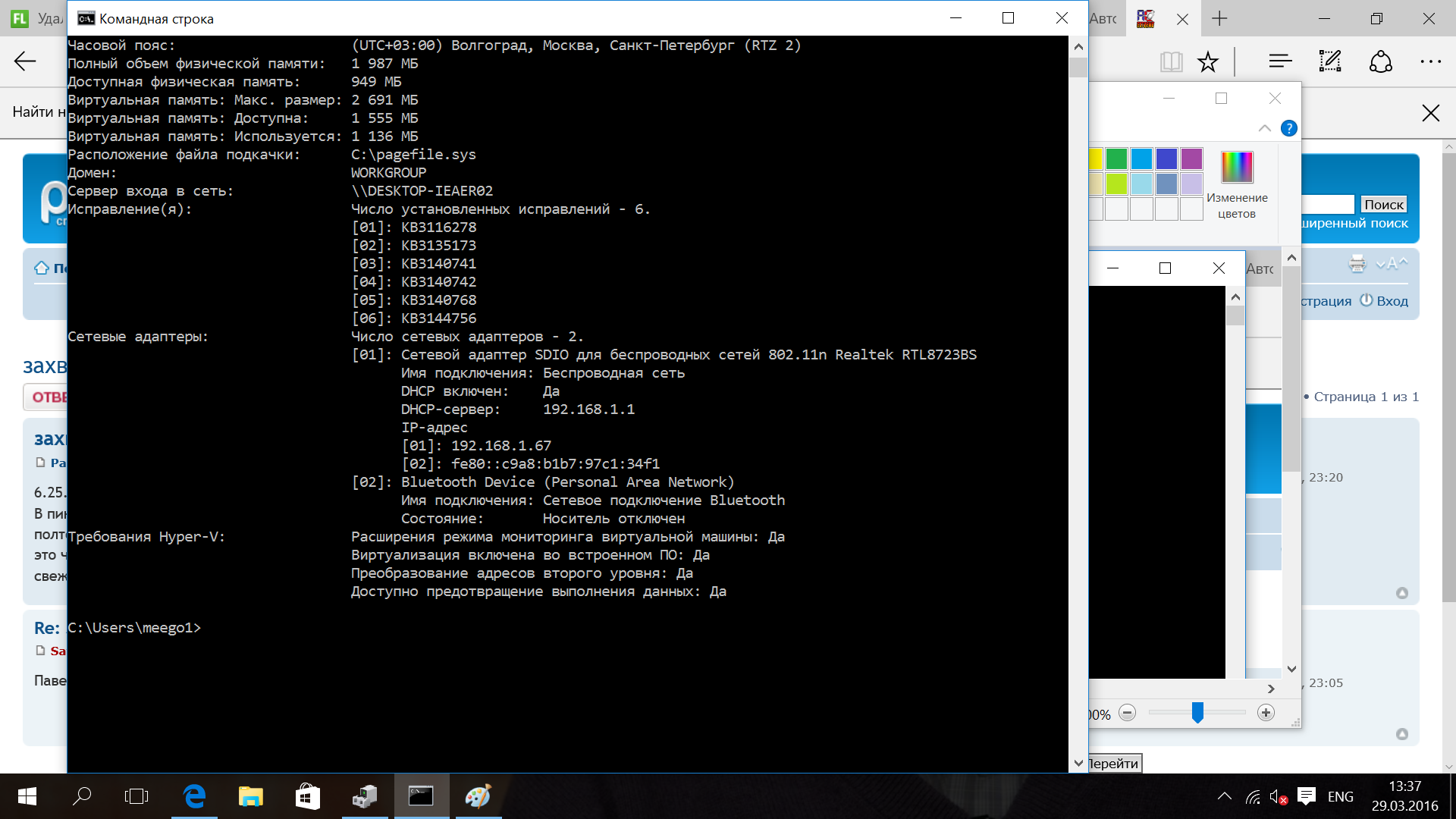This screenshot has height=819, width=1456.
Task: Open the Windows Start menu
Action: tap(27, 796)
